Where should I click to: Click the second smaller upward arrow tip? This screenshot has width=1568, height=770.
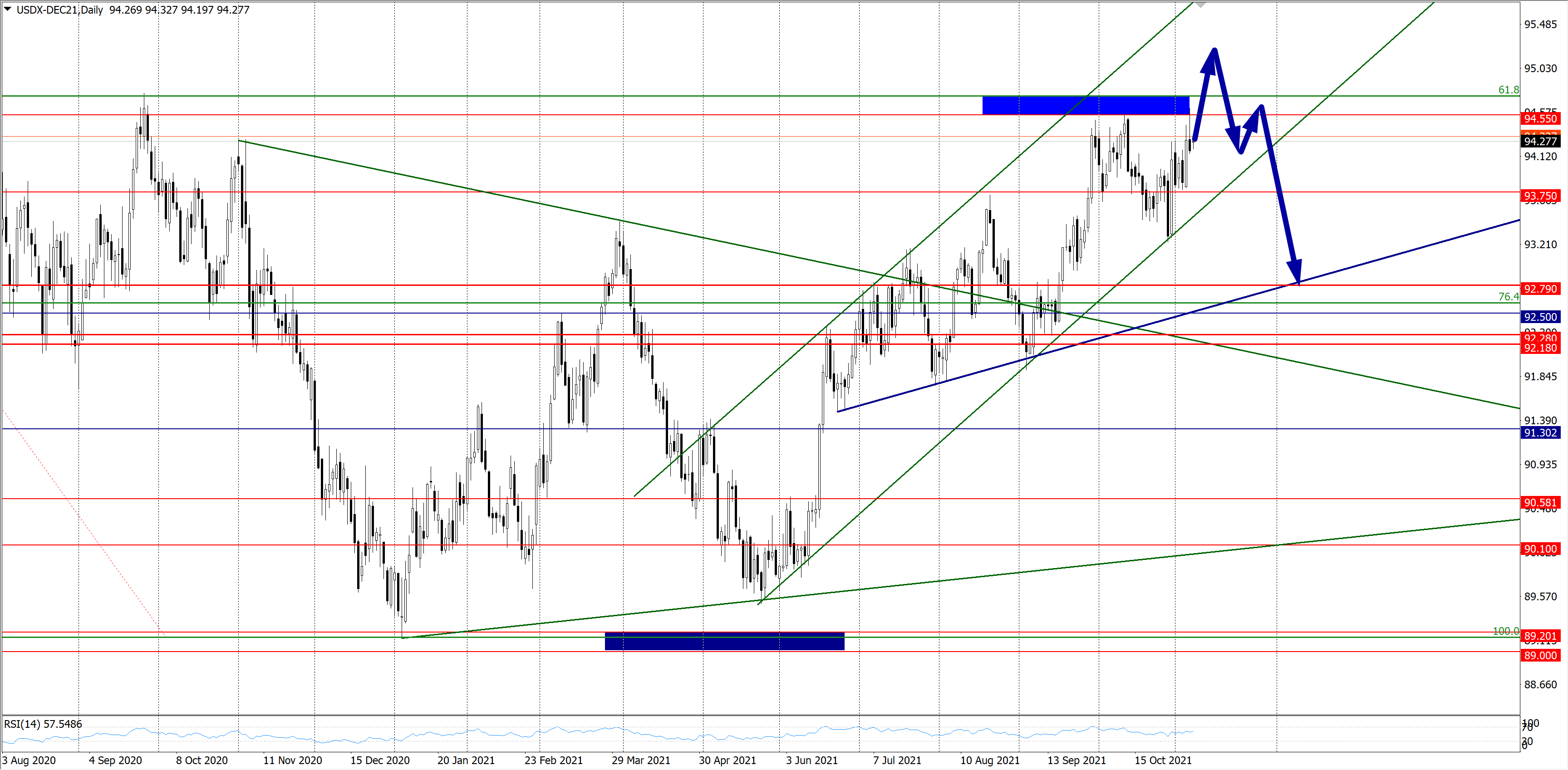coord(1260,108)
